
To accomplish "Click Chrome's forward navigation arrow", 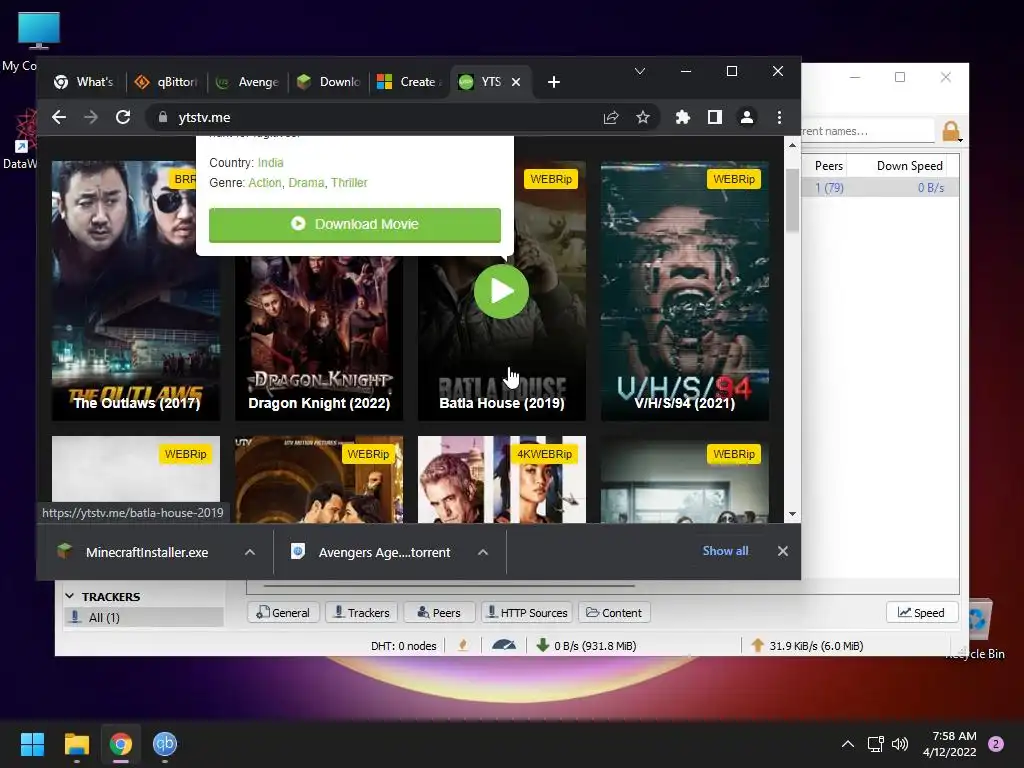I will [91, 117].
